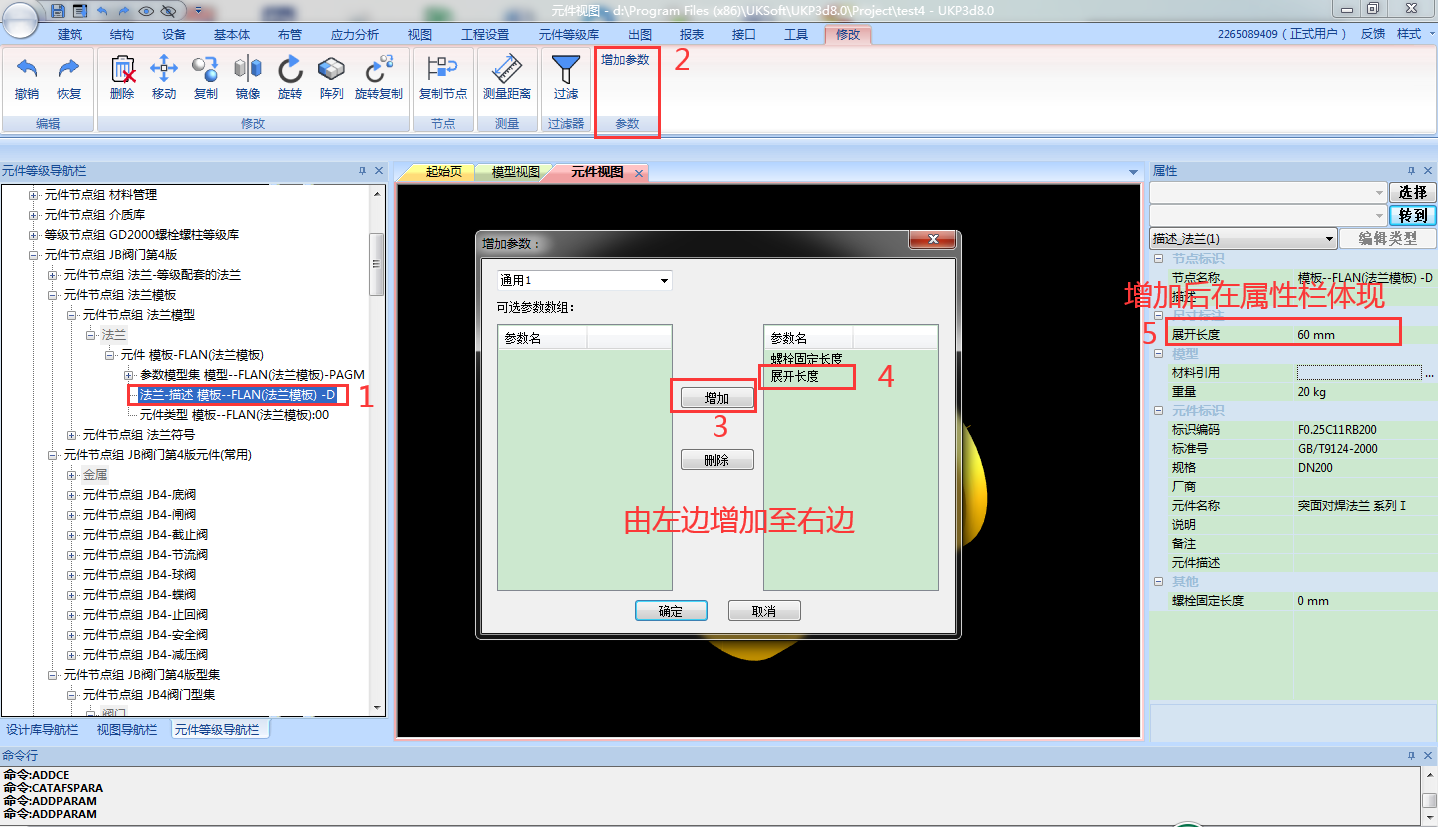Select the 旋转 (Rotate) tool
This screenshot has width=1438, height=827.
pyautogui.click(x=290, y=76)
